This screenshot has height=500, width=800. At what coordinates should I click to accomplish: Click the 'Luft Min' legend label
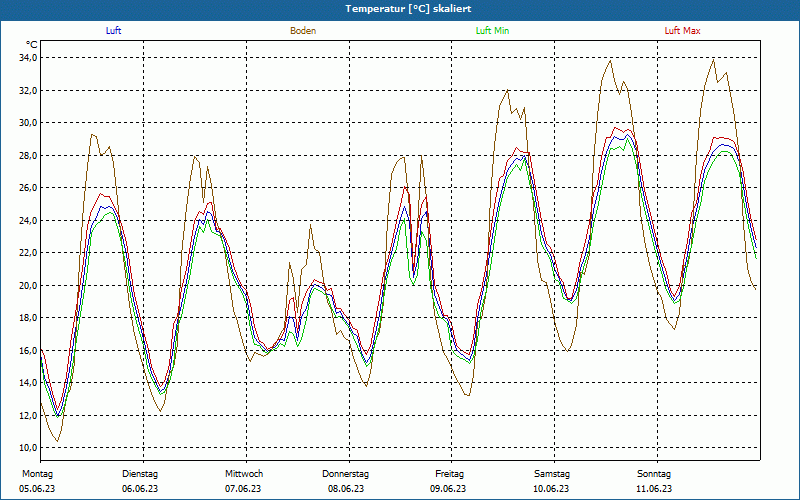click(492, 31)
